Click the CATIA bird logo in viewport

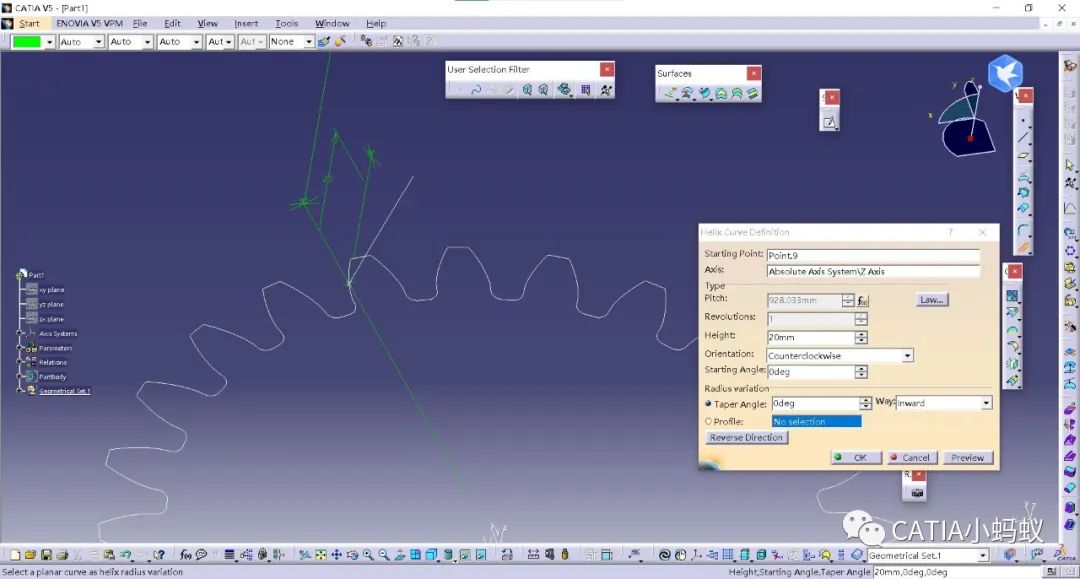pos(1005,73)
